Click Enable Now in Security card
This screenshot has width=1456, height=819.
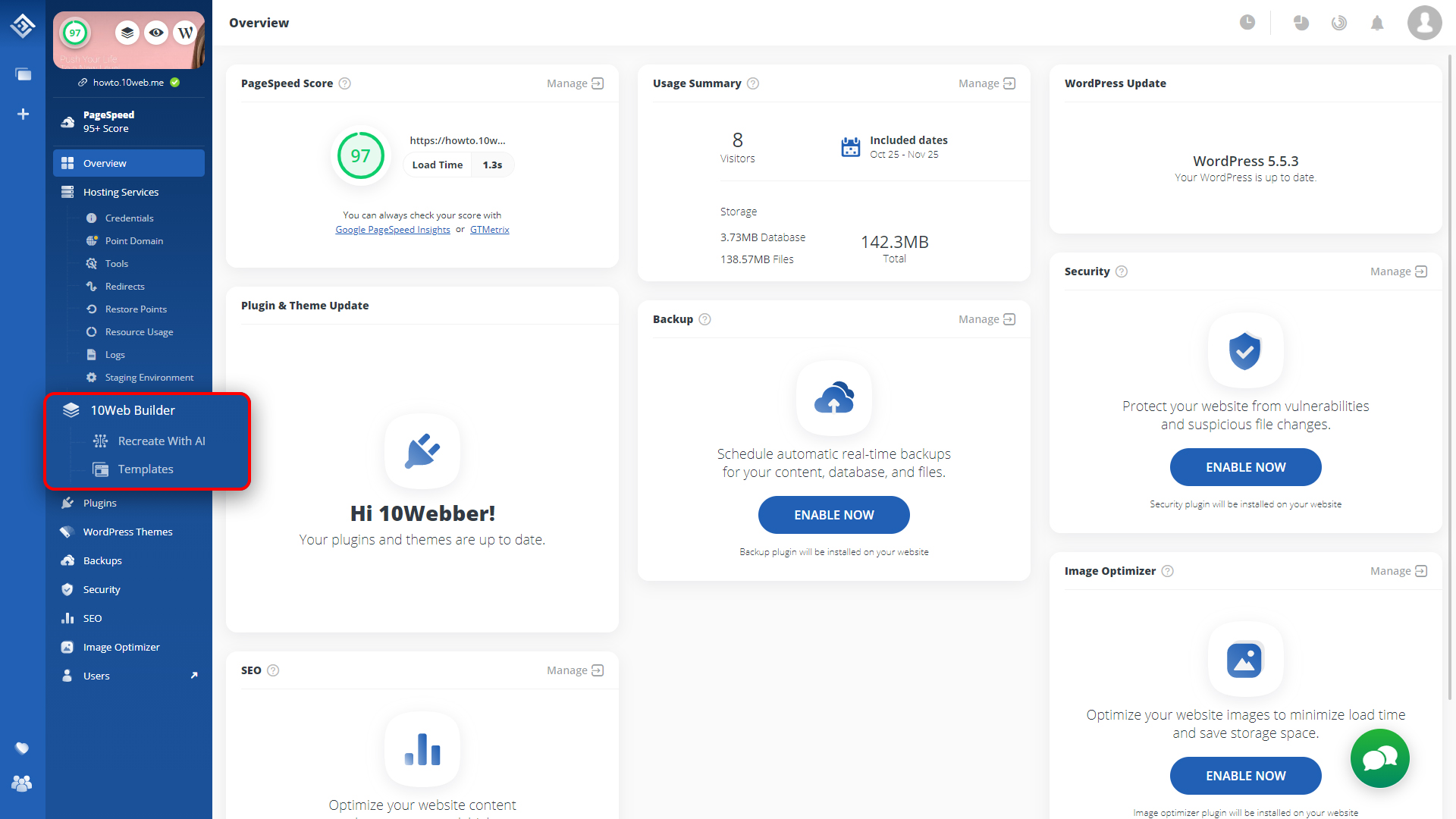click(x=1245, y=467)
